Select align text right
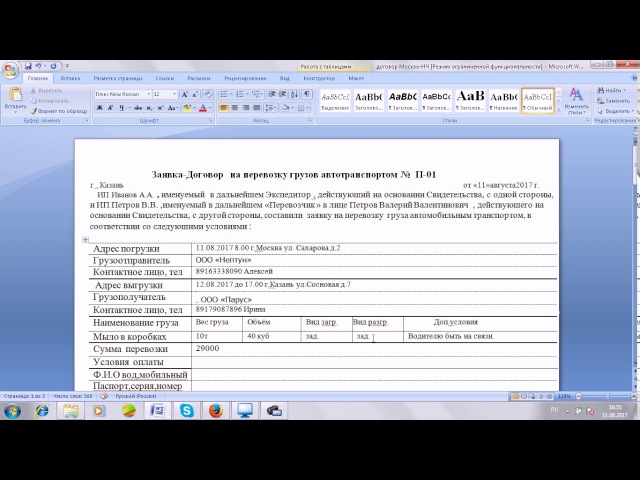Screen dimensions: 640x480 pyautogui.click(x=246, y=108)
